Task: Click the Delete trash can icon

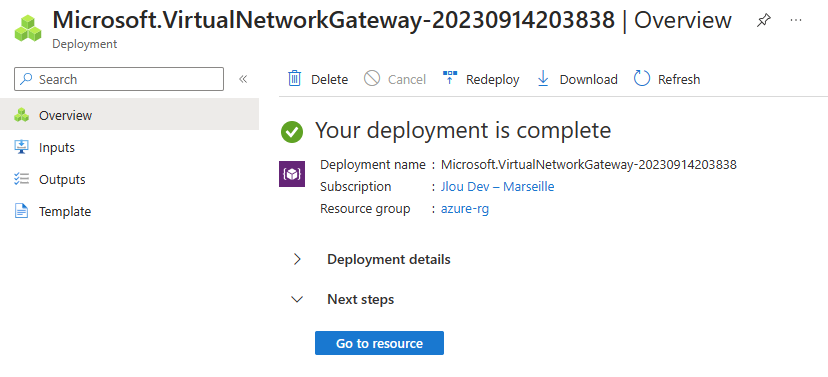Action: pyautogui.click(x=294, y=79)
